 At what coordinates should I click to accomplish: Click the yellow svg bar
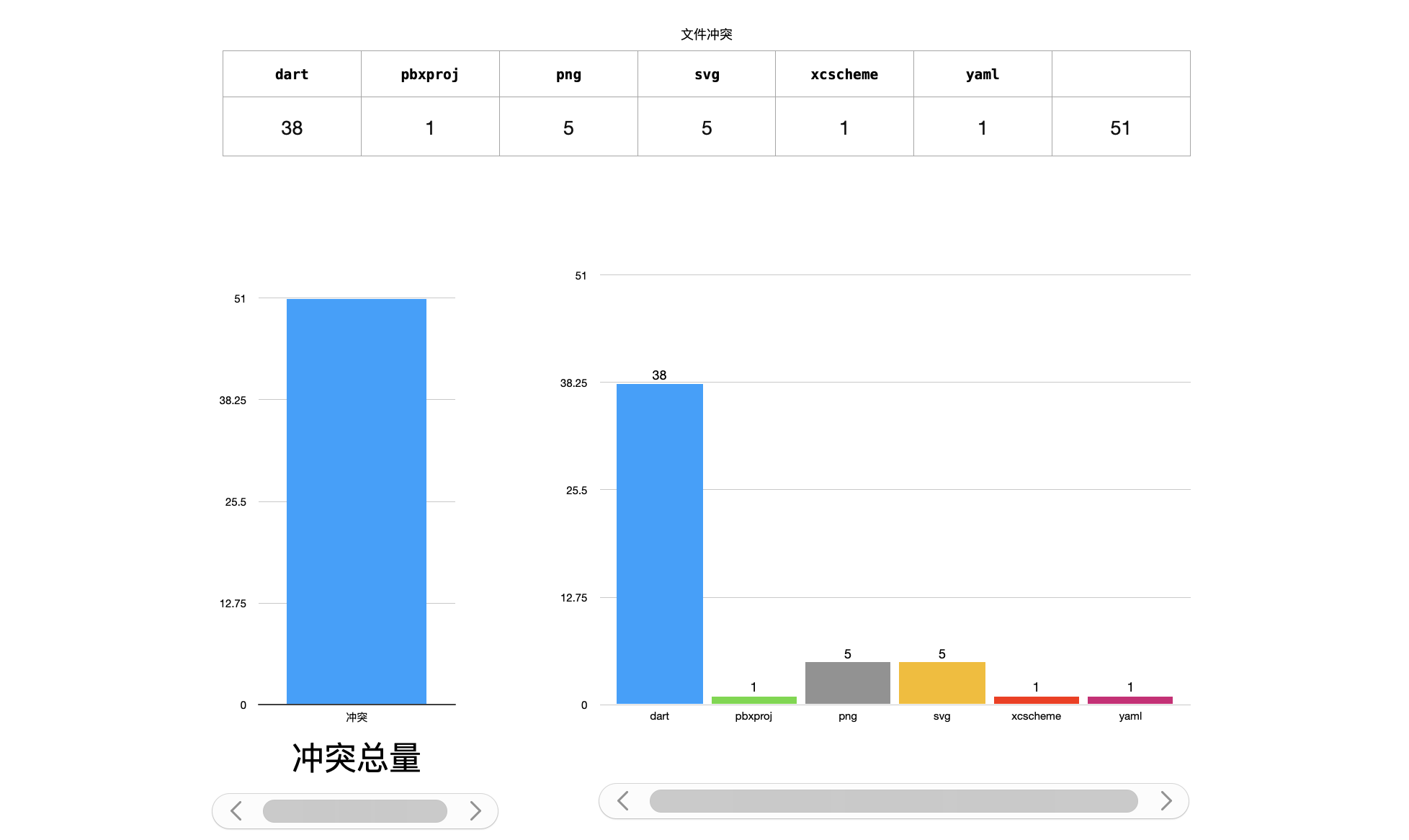942,683
